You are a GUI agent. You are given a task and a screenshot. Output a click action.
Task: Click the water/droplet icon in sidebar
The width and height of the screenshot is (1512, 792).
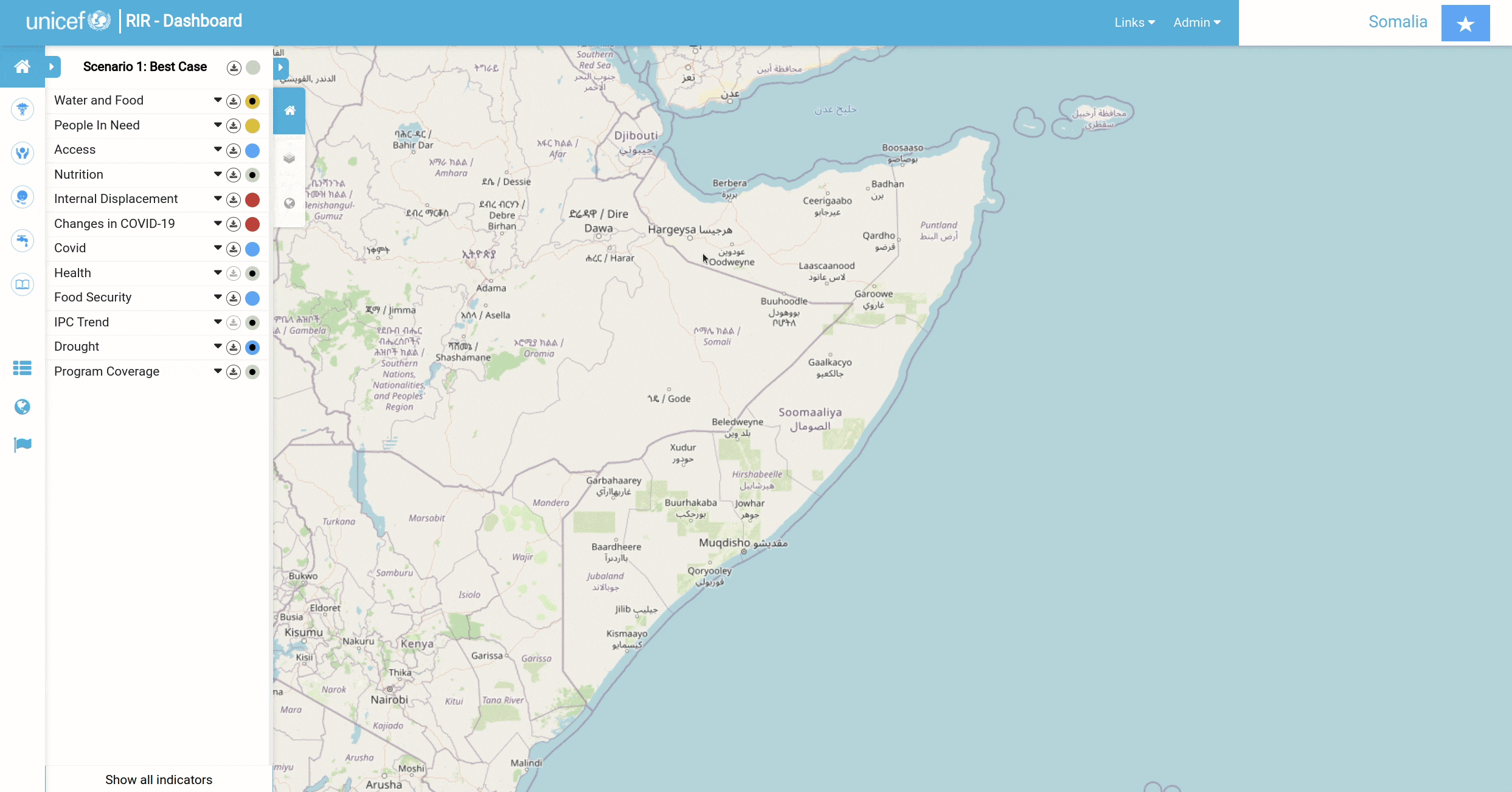click(x=22, y=240)
